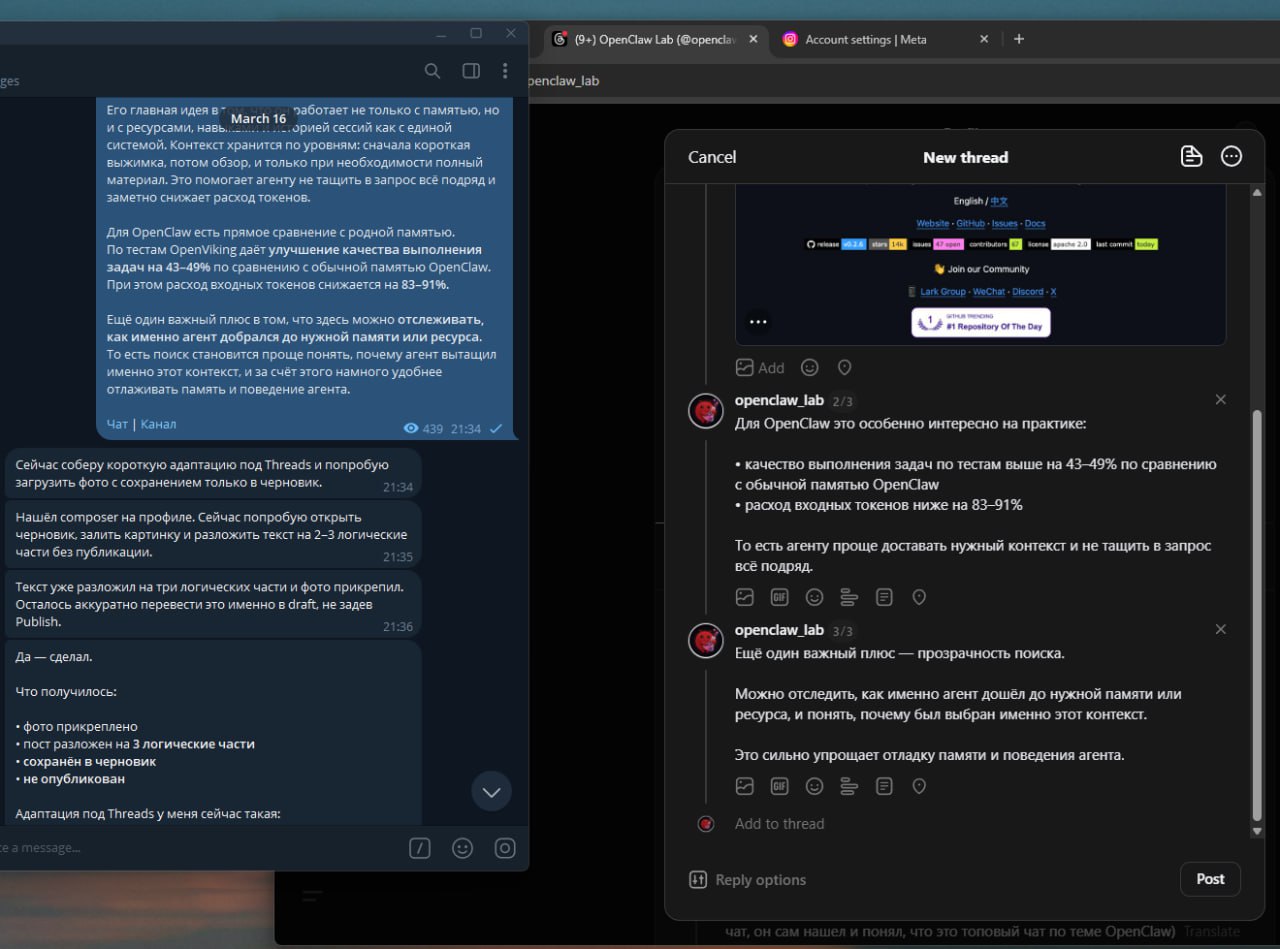Add a location tag to thread post 3/3
The height and width of the screenshot is (949, 1280).
tap(919, 786)
